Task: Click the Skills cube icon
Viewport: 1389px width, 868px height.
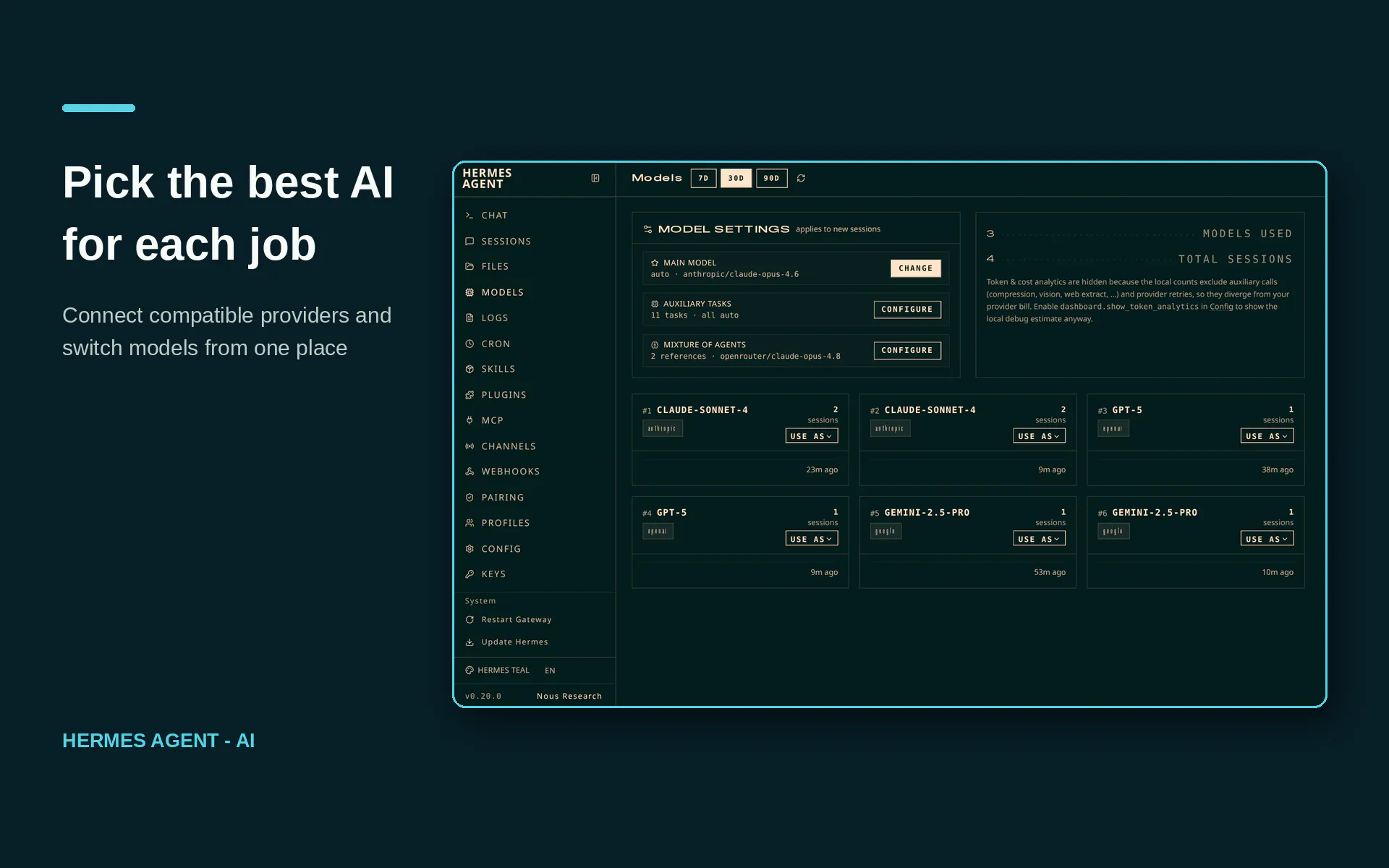Action: click(x=470, y=369)
